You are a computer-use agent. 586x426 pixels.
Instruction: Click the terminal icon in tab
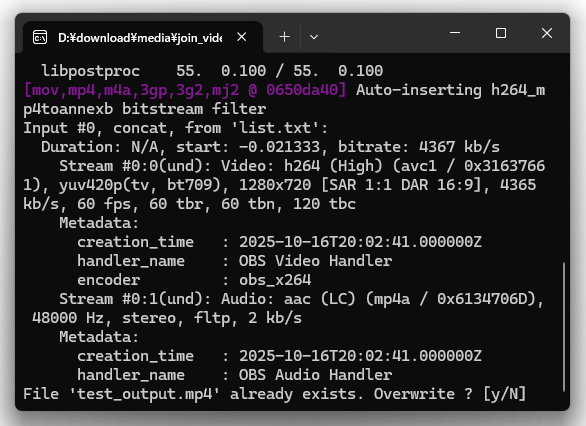coord(40,37)
